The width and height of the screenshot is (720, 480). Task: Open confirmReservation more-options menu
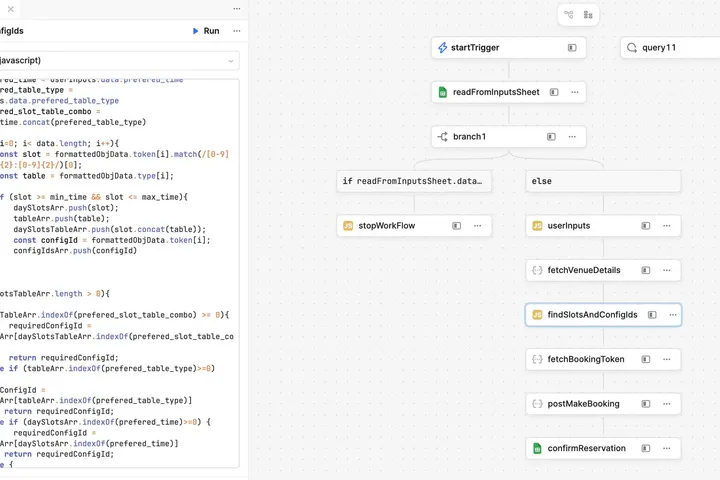click(x=666, y=449)
